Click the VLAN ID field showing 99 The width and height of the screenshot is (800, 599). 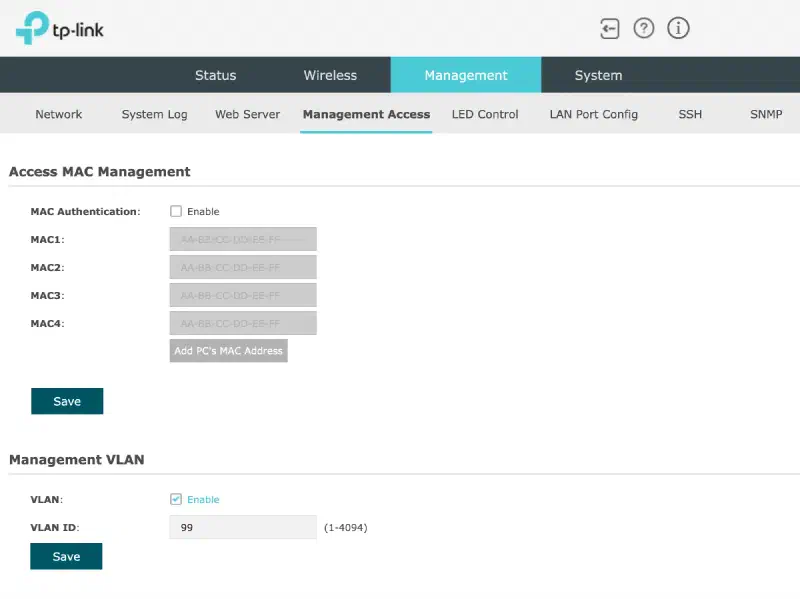point(243,527)
